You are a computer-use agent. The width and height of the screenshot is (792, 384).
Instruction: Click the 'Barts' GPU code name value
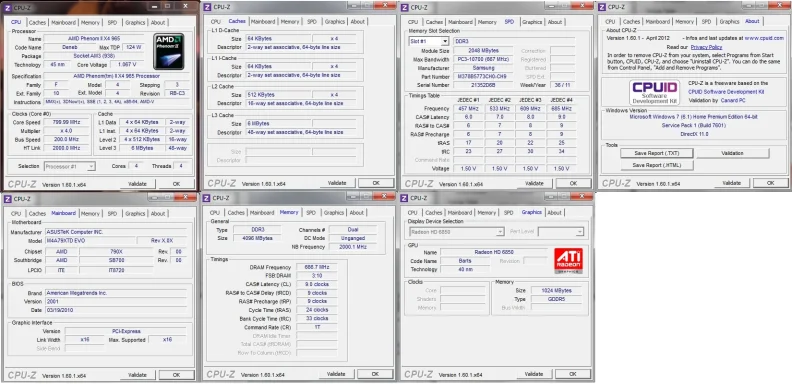click(466, 261)
